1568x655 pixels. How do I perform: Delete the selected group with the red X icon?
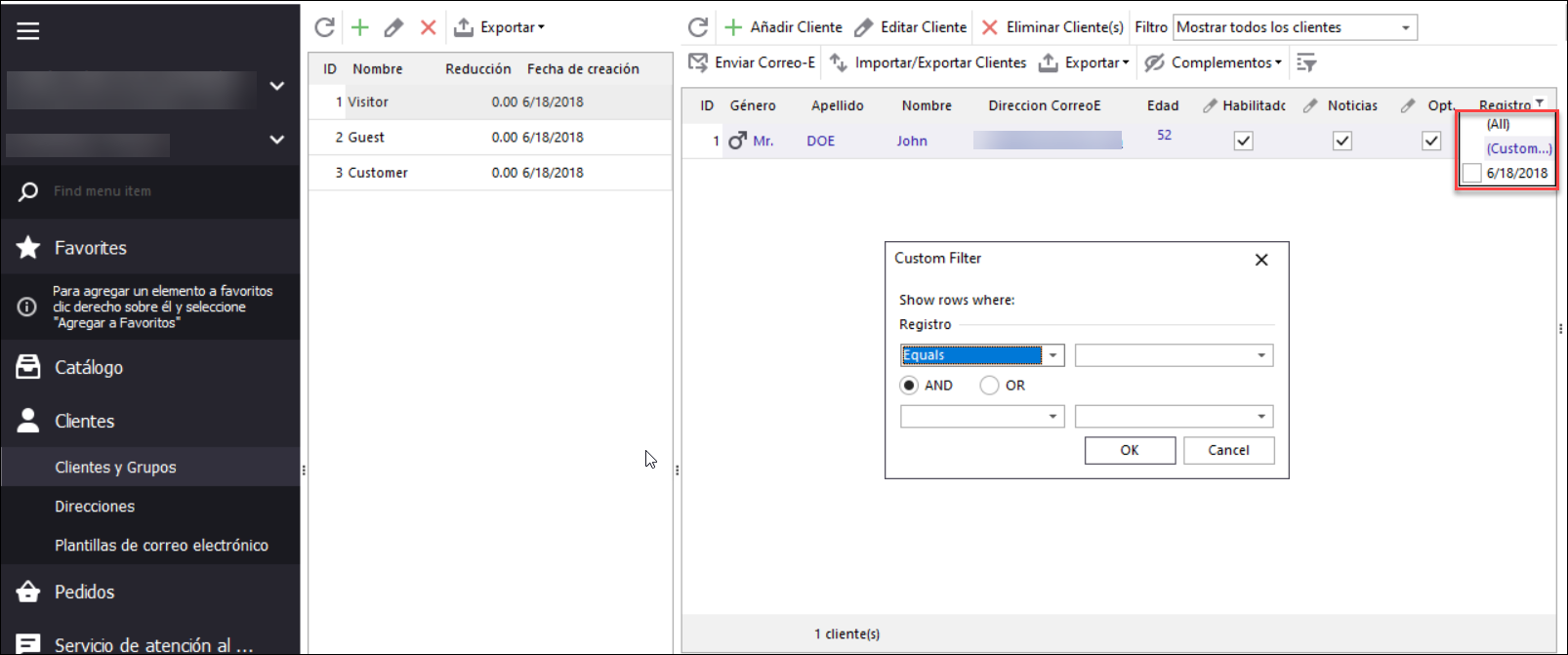click(428, 27)
